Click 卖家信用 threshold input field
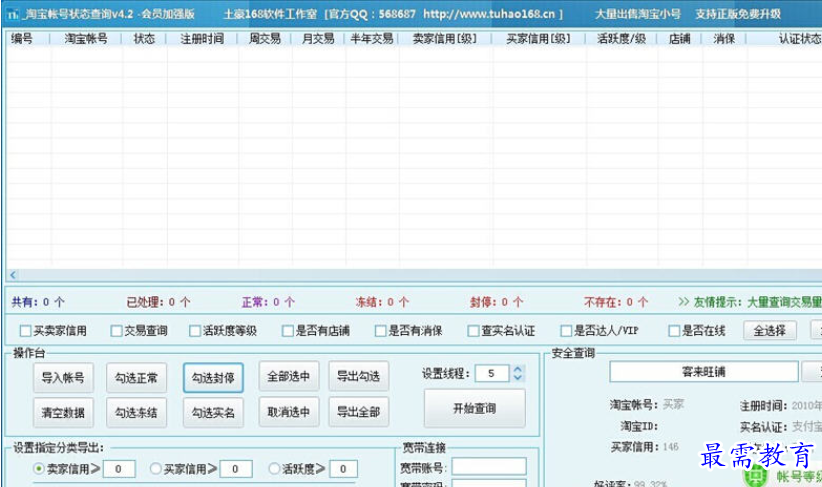822x487 pixels. point(119,469)
